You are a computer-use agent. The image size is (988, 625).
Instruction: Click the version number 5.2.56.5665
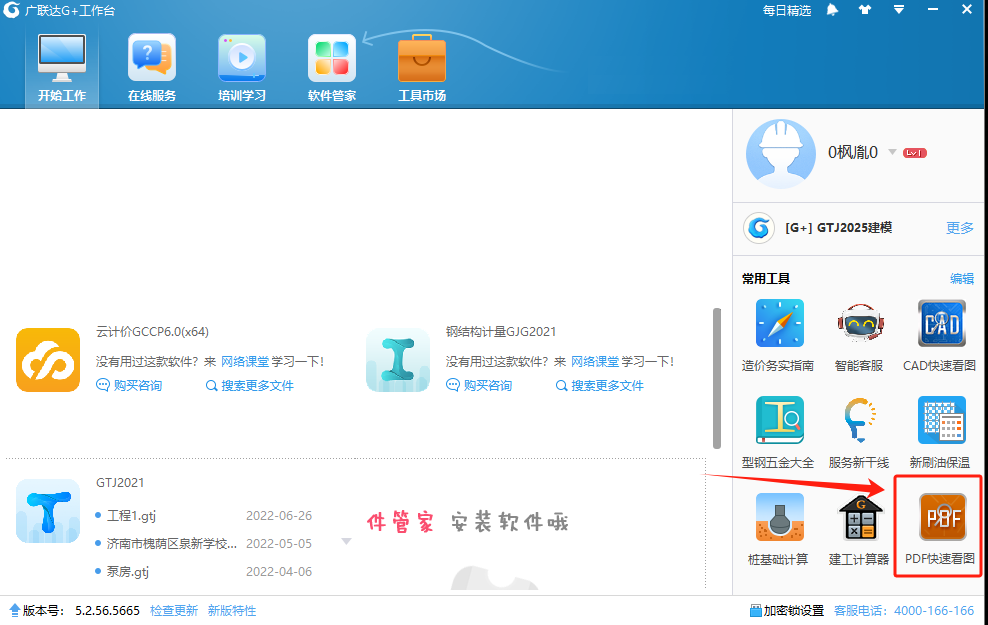(x=107, y=611)
